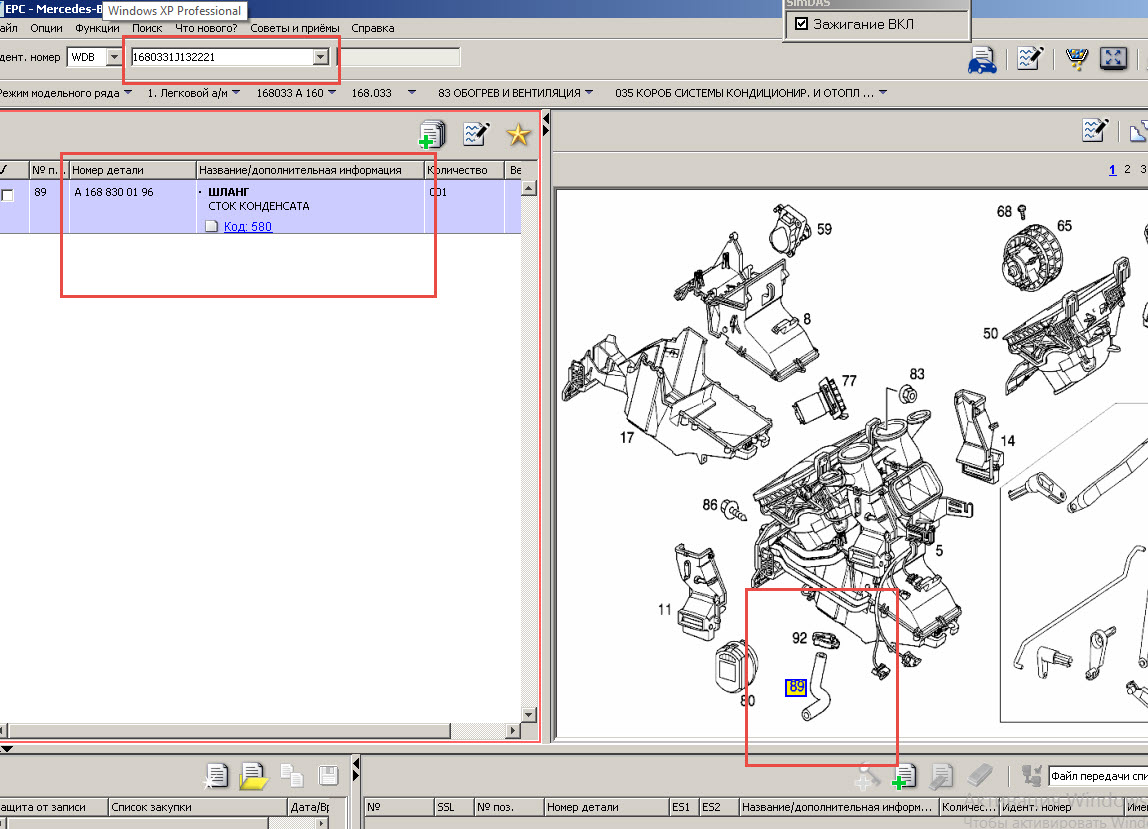Expand the VIN number 1680331J132221 dropdown

tap(320, 57)
